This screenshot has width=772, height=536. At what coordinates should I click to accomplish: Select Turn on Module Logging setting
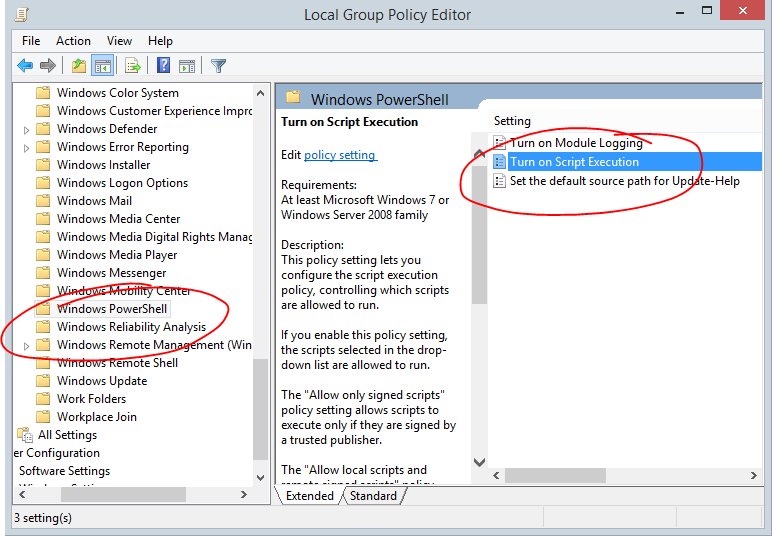(576, 143)
